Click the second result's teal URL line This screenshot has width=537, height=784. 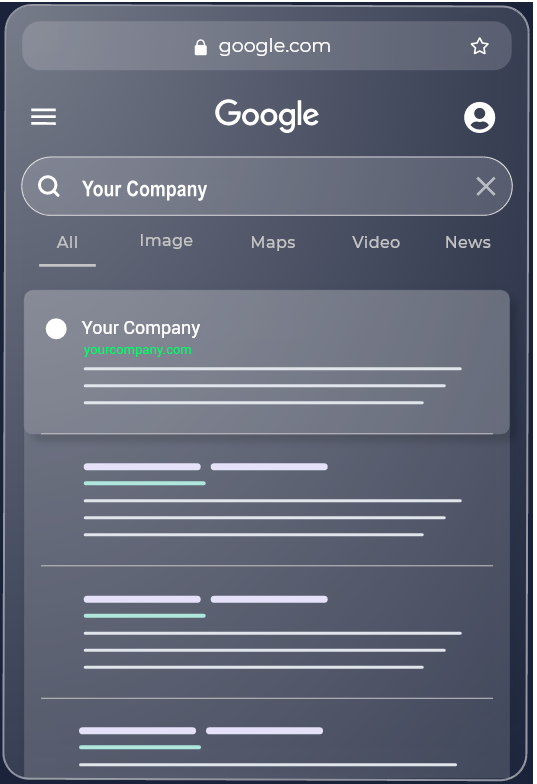coord(144,483)
